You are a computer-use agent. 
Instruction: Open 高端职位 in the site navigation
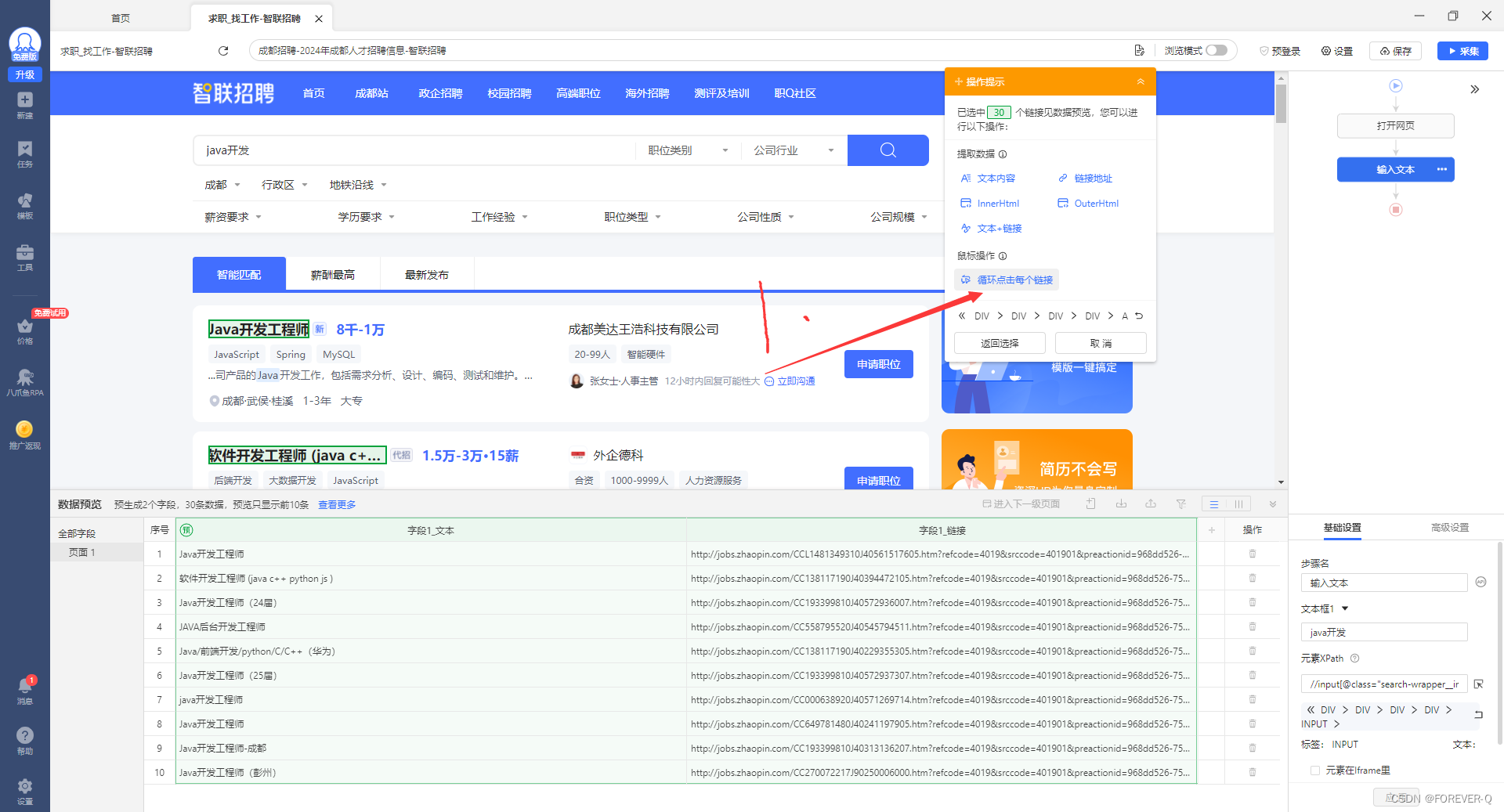click(x=578, y=93)
